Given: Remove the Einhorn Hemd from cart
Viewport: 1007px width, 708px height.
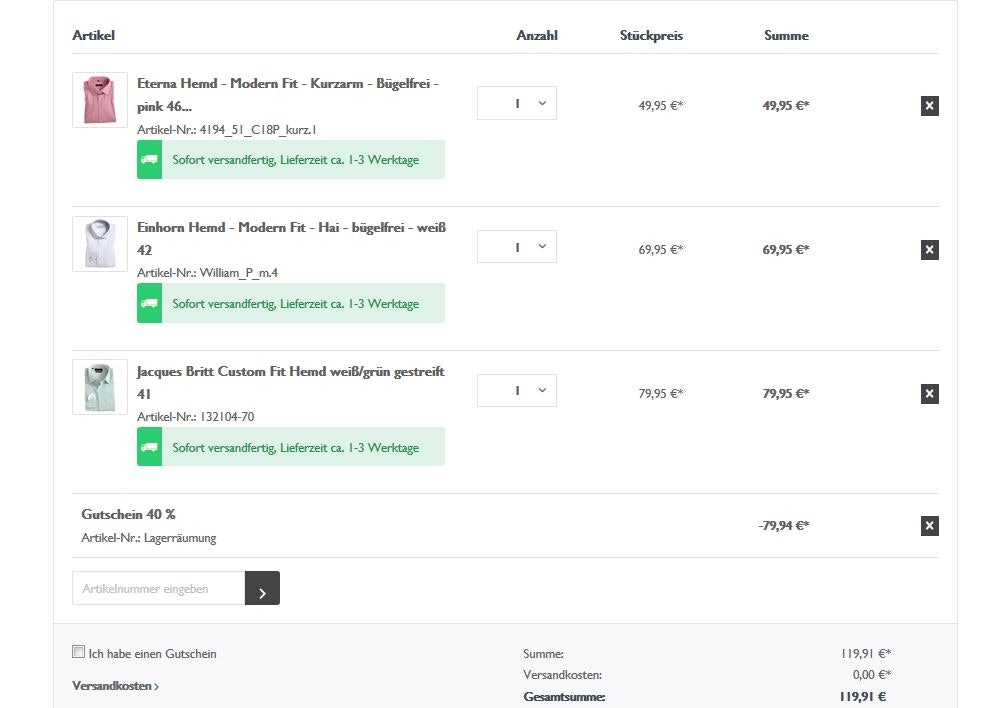Looking at the screenshot, I should [x=929, y=250].
